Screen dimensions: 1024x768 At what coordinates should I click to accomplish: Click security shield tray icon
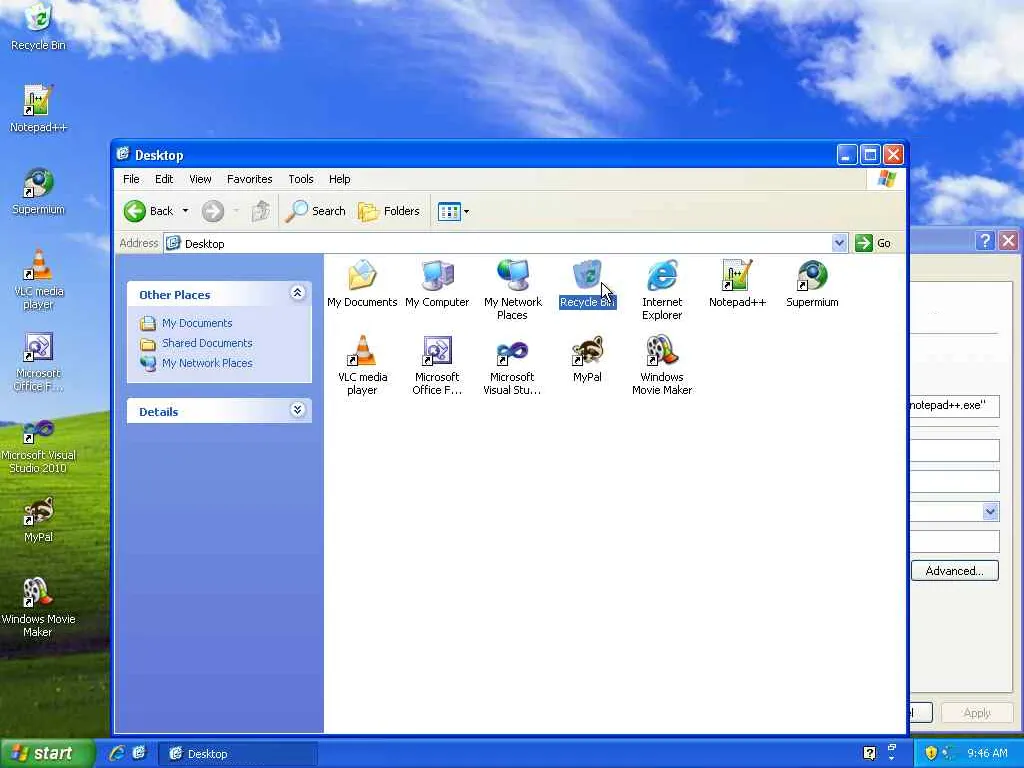[931, 753]
